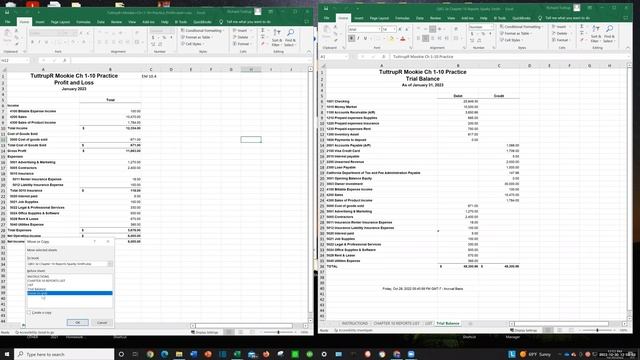Viewport: 640px width, 360px height.
Task: Click Underline button in right Excel window
Action: 365,38
